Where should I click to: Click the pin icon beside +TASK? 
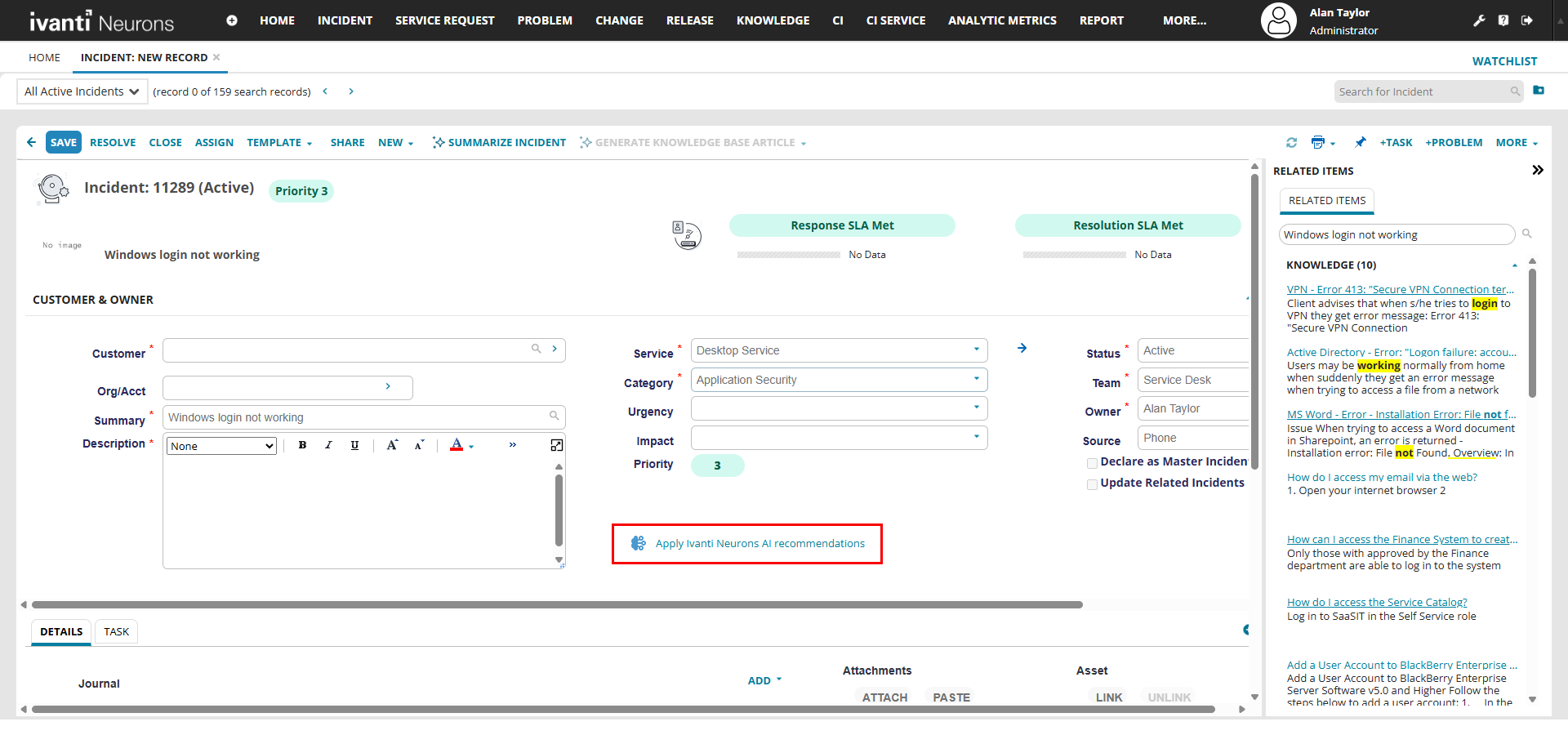[x=1360, y=143]
